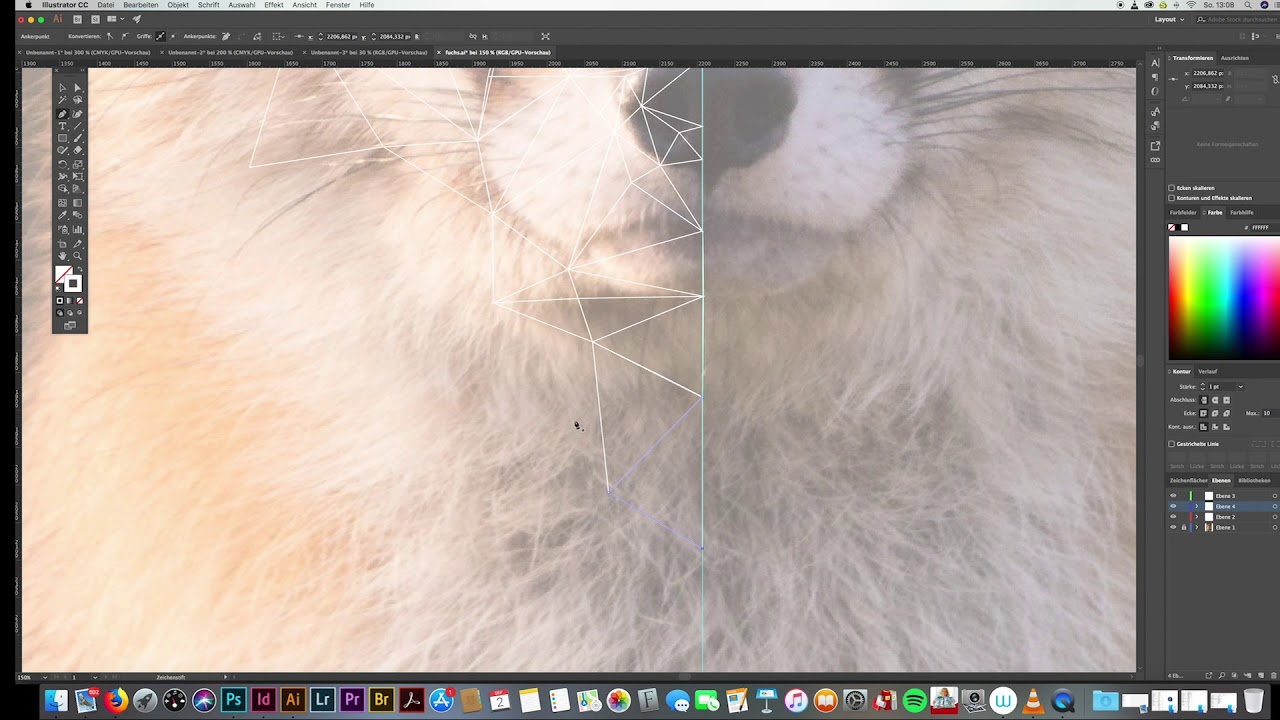Select the Magic Wand tool
This screenshot has width=1280, height=720.
click(62, 100)
